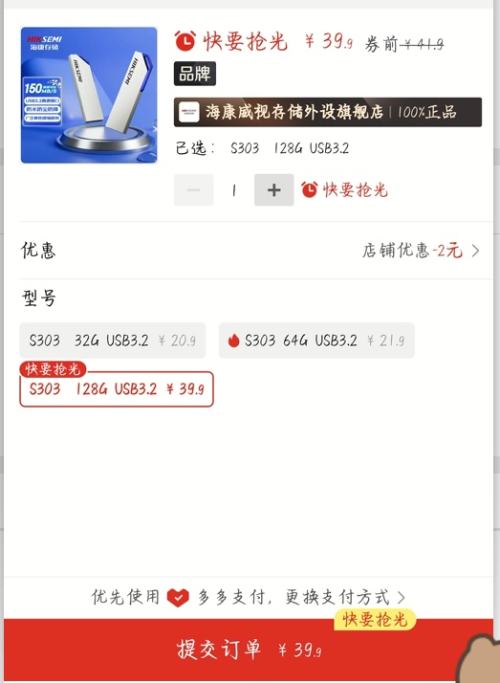Click the yellow 快要抢光 tag above submit
The height and width of the screenshot is (683, 500).
(375, 619)
